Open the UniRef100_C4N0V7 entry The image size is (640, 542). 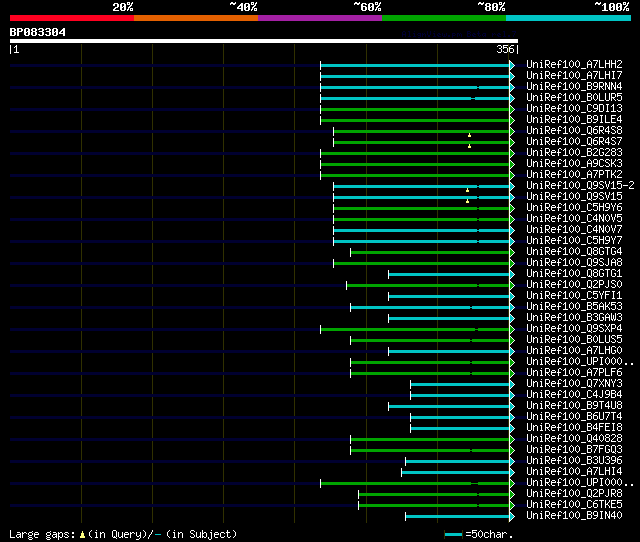574,230
